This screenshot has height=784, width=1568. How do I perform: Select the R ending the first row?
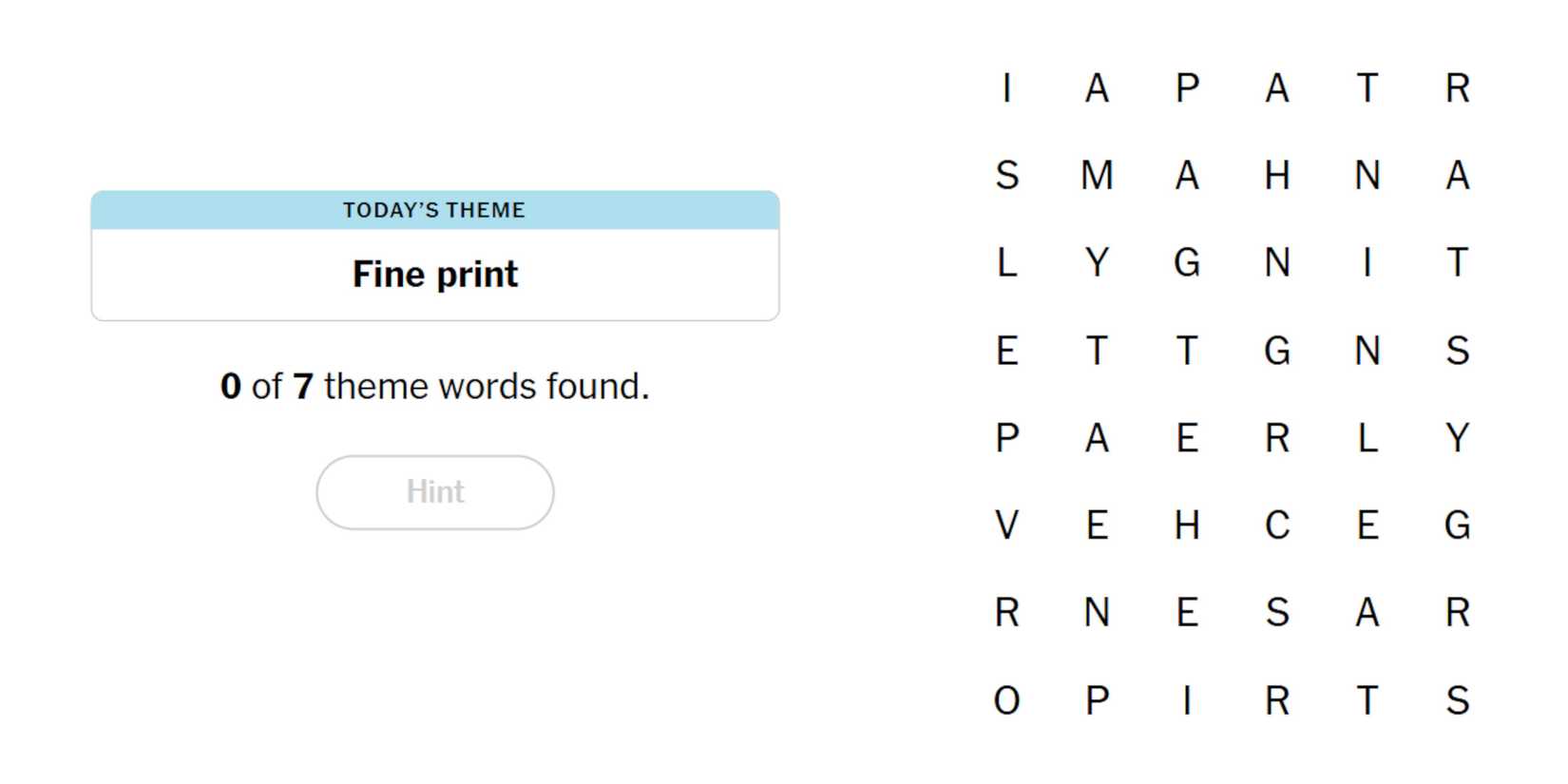1457,87
